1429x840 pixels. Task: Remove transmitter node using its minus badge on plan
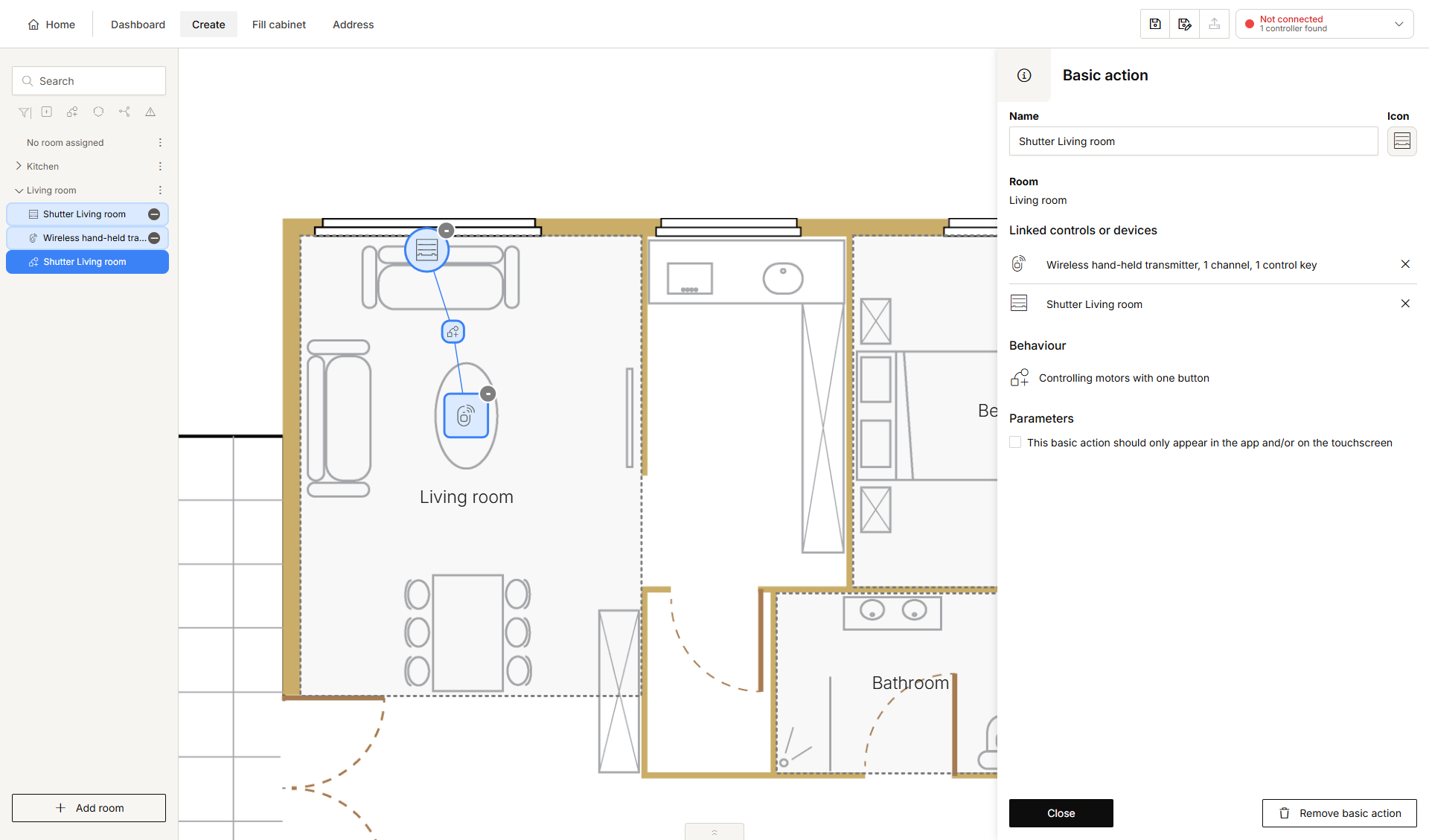coord(488,394)
